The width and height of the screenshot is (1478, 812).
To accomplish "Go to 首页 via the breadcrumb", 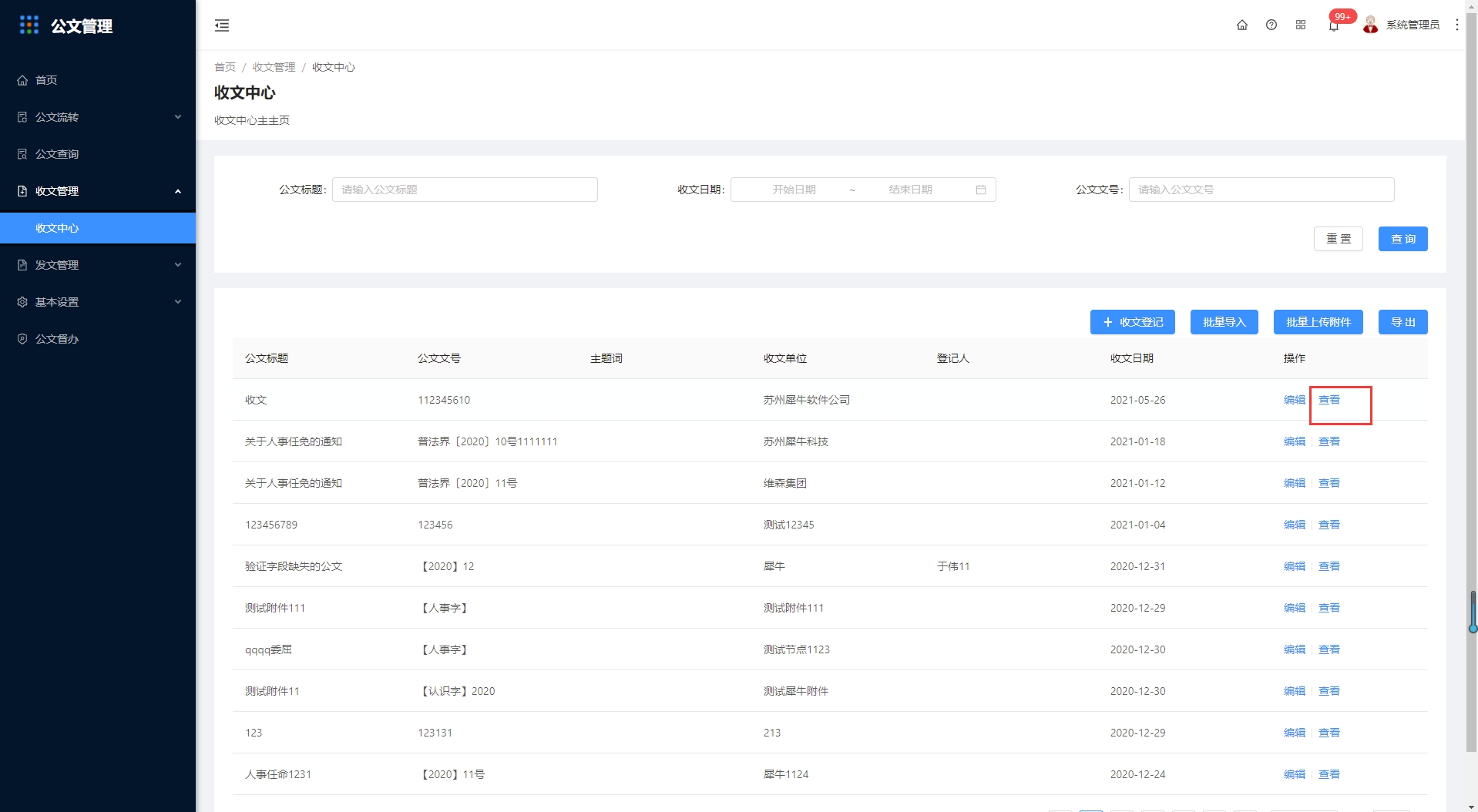I will click(225, 67).
